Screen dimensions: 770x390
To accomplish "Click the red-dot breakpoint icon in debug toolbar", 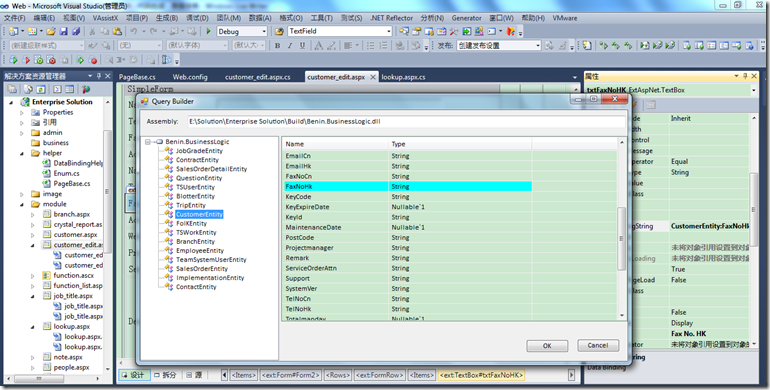I will click(93, 60).
